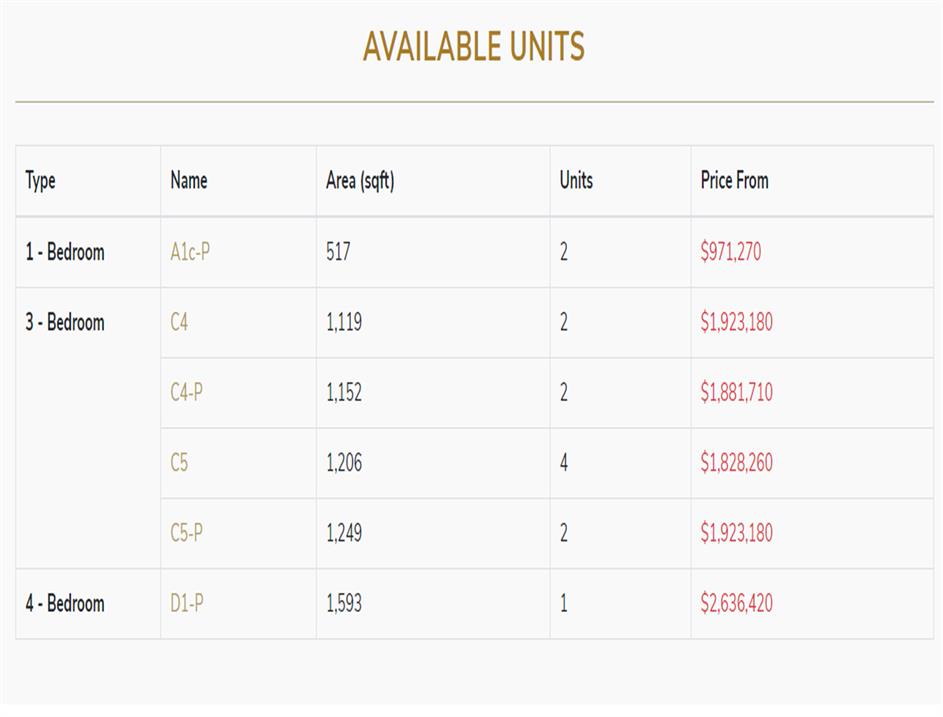Click the Name column header

[x=189, y=181]
